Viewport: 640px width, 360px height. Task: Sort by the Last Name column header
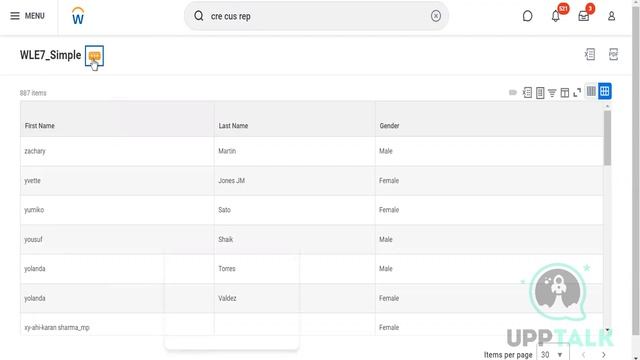(x=233, y=126)
